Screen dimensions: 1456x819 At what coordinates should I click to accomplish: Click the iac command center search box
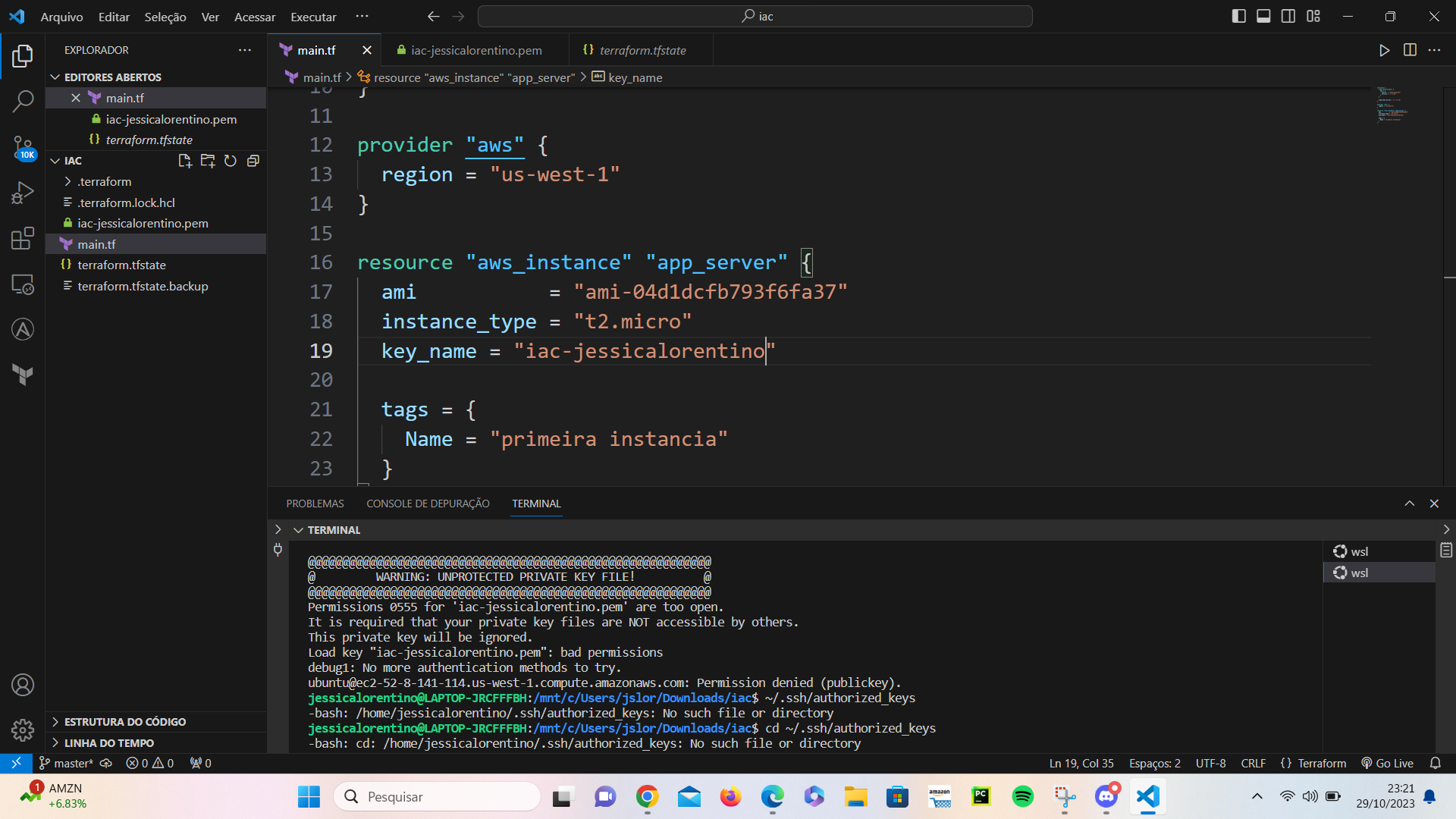[x=755, y=17]
